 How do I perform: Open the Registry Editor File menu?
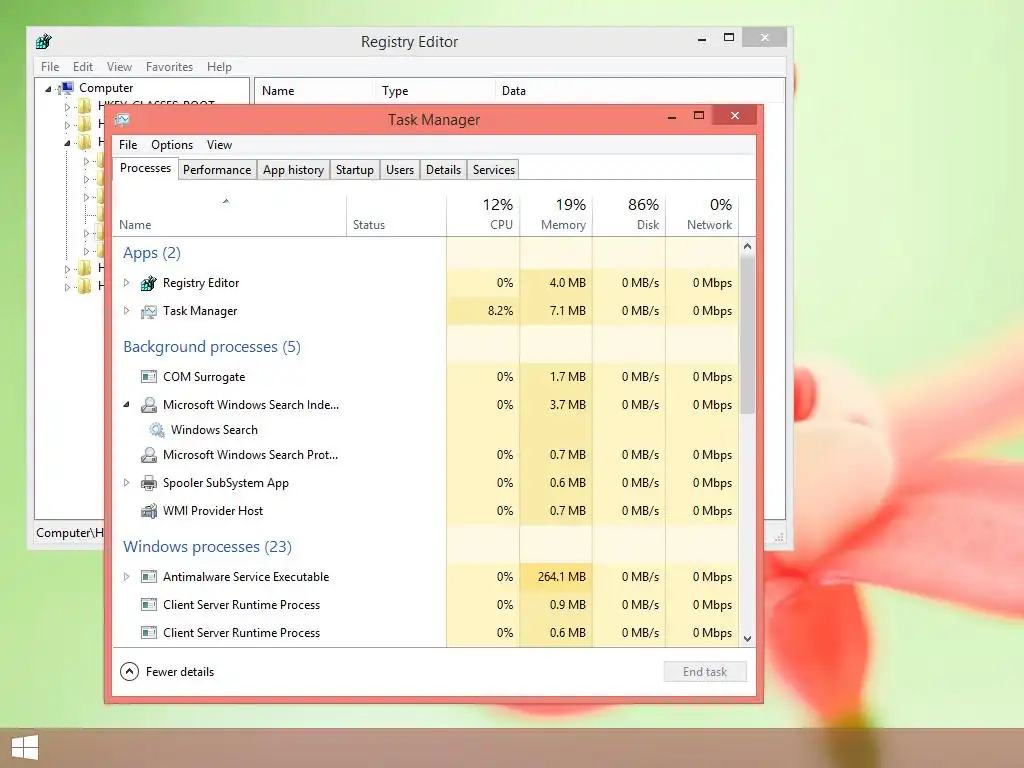(x=50, y=67)
